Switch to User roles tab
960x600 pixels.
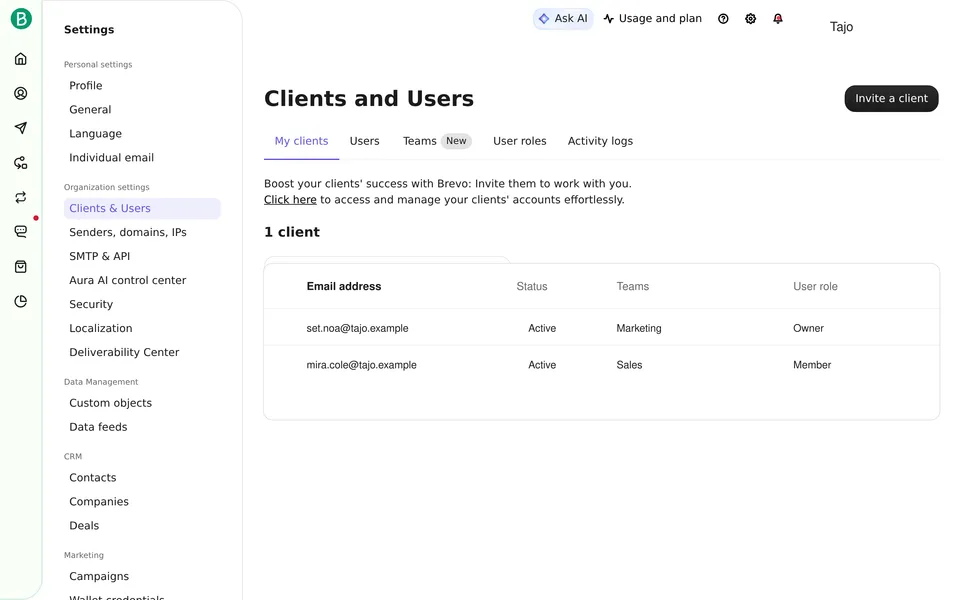tap(519, 141)
